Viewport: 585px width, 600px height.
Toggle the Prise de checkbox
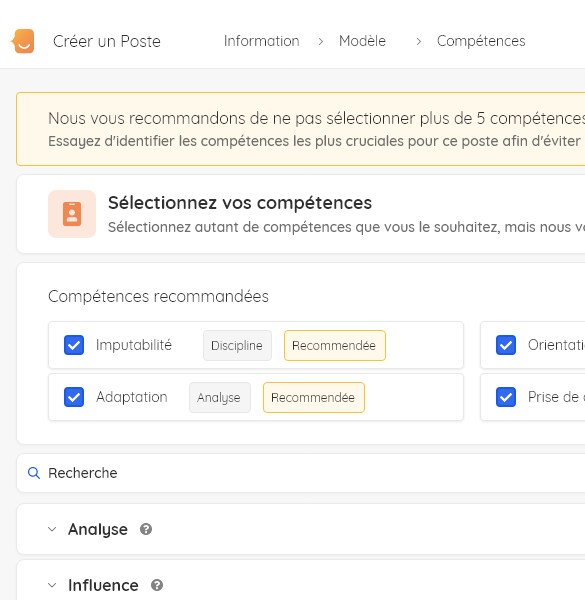click(506, 397)
